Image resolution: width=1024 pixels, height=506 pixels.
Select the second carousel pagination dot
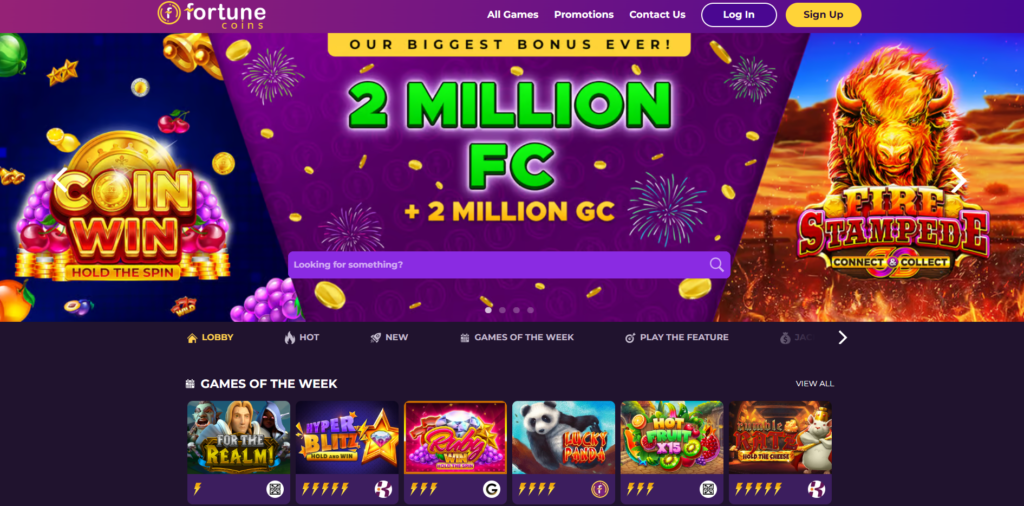pos(502,310)
